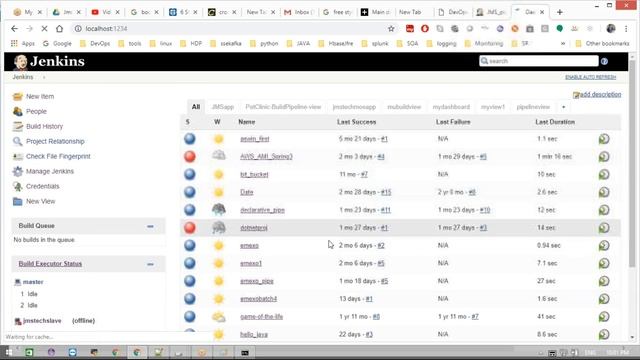Image resolution: width=640 pixels, height=360 pixels.
Task: Schedule a build for emexo
Action: point(604,245)
